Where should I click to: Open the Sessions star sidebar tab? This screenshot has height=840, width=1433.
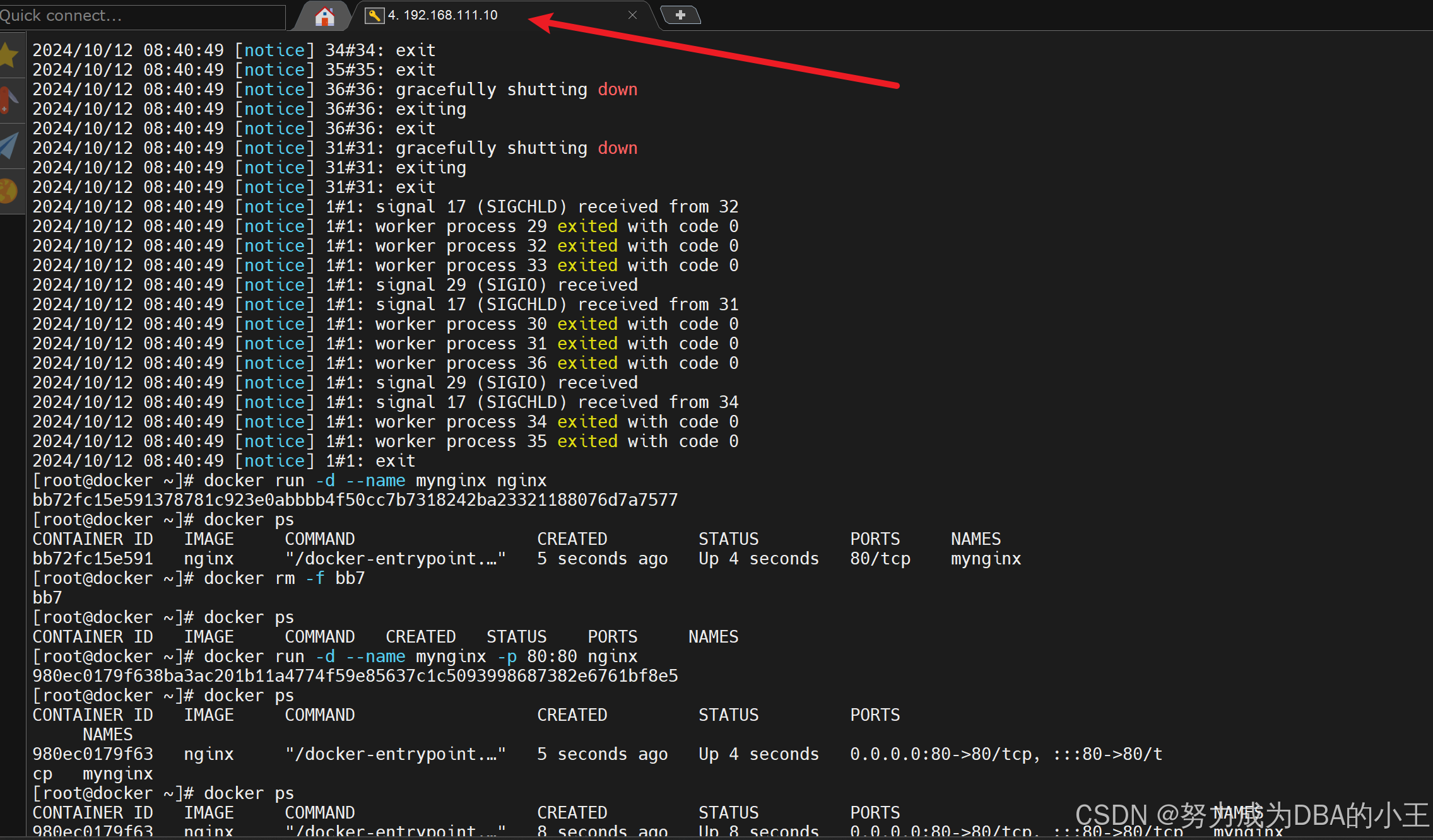click(9, 54)
